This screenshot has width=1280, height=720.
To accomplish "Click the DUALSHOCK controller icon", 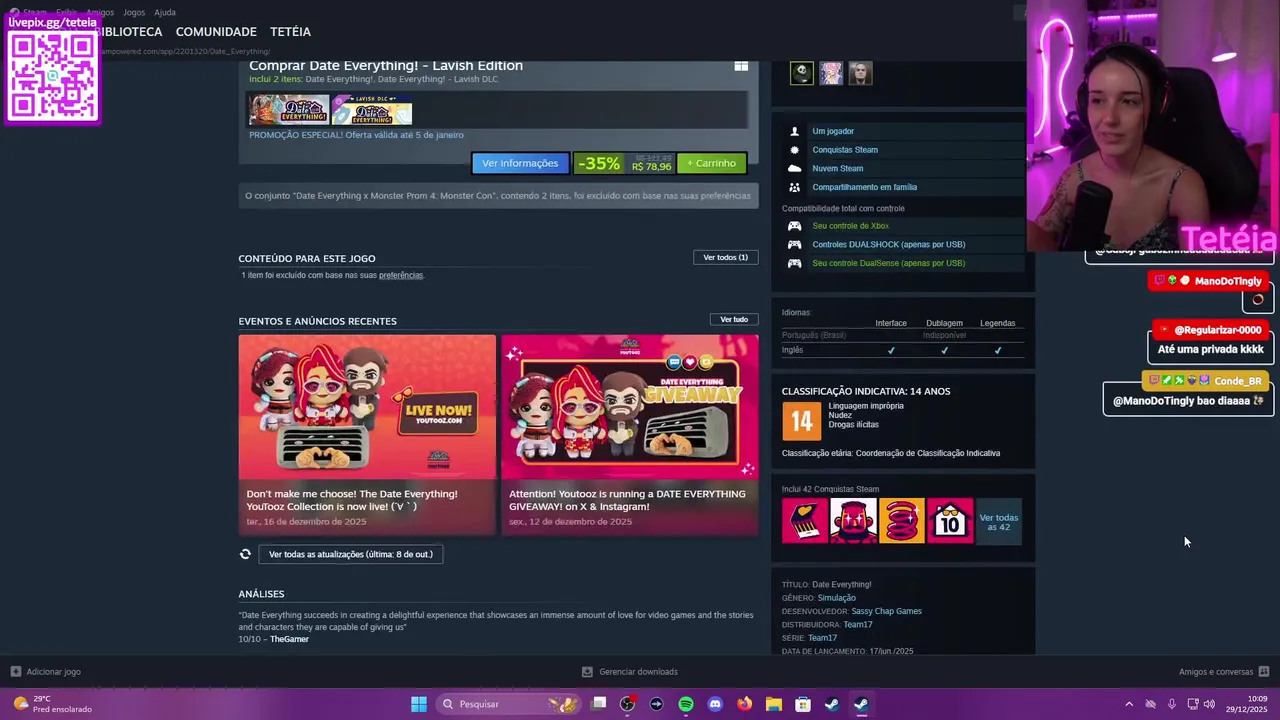I will 795,244.
